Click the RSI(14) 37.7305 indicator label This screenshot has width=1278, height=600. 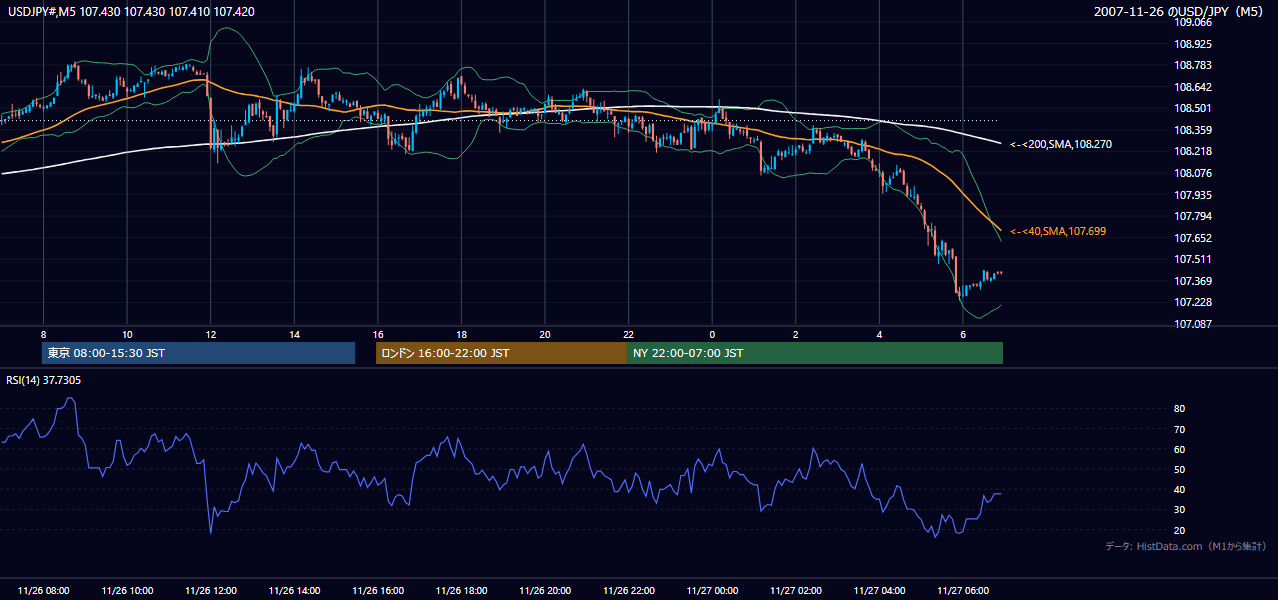[x=44, y=380]
